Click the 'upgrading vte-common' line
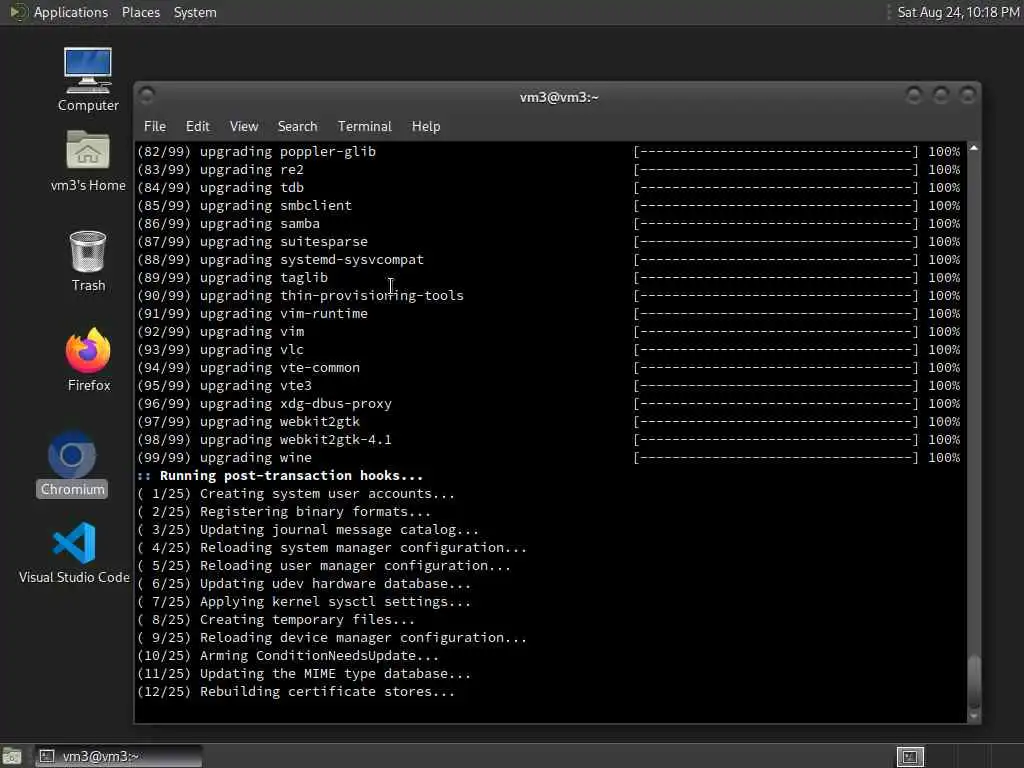This screenshot has width=1024, height=768. coord(249,368)
